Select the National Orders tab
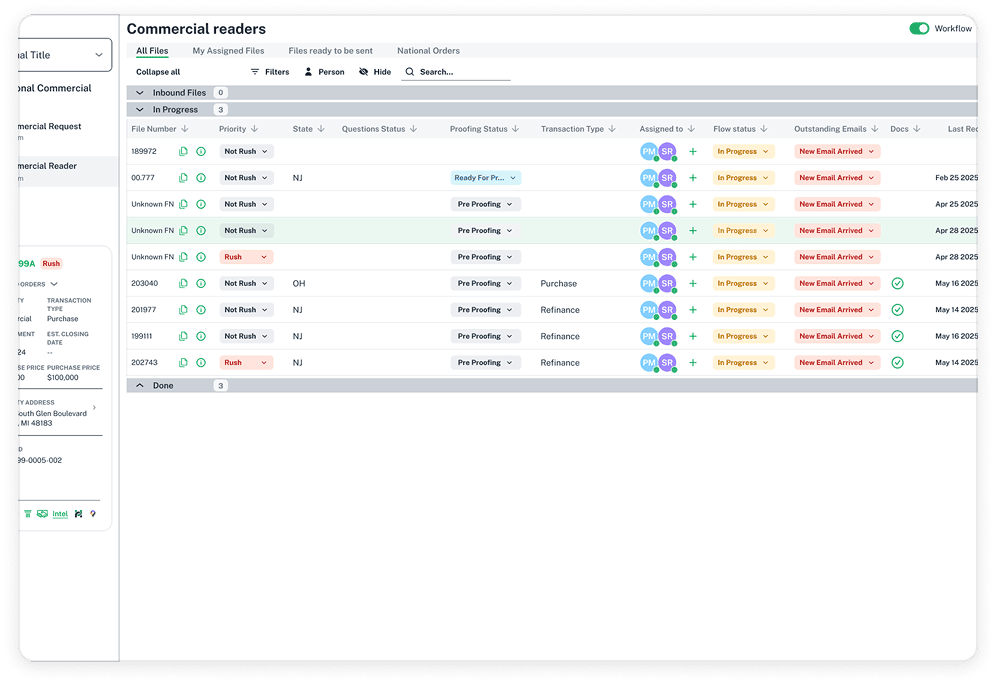The image size is (996, 684). (x=428, y=51)
